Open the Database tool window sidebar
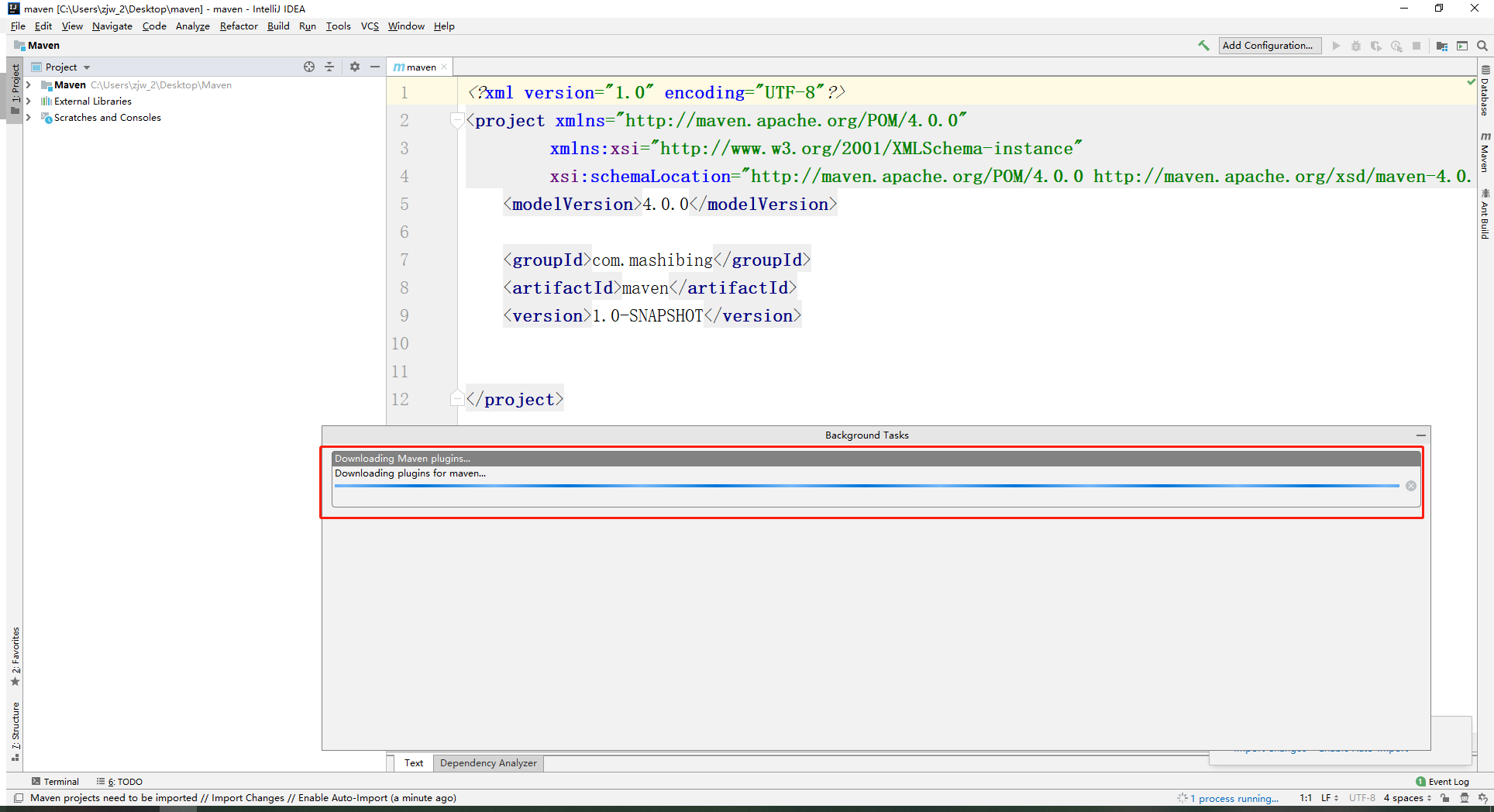Viewport: 1494px width, 812px height. tap(1485, 91)
